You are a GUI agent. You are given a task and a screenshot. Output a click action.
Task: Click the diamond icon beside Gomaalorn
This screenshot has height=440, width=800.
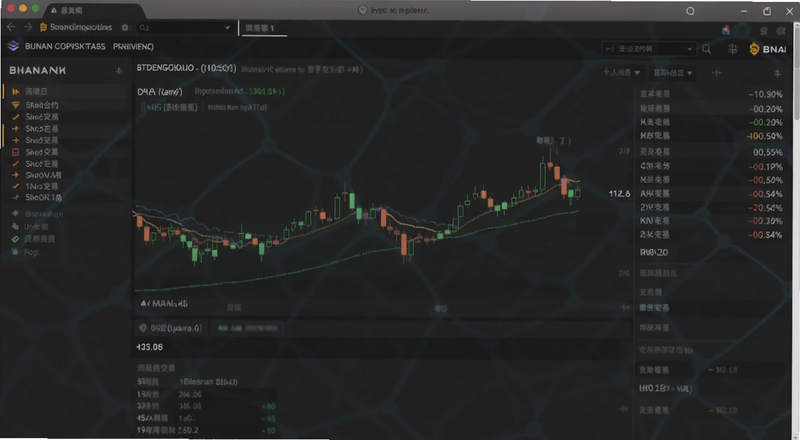pyautogui.click(x=15, y=213)
